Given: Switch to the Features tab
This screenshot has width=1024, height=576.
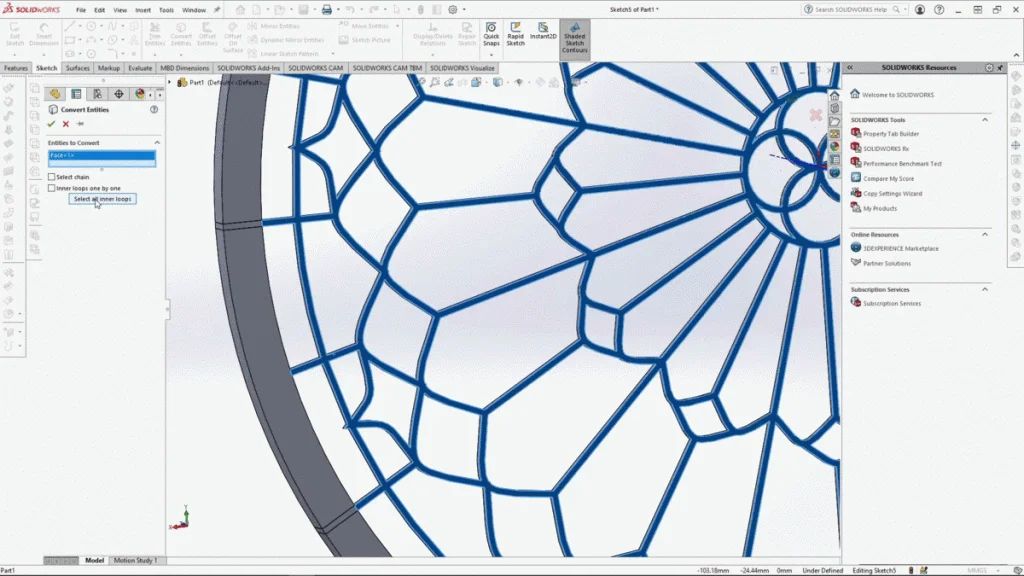Looking at the screenshot, I should pos(16,68).
